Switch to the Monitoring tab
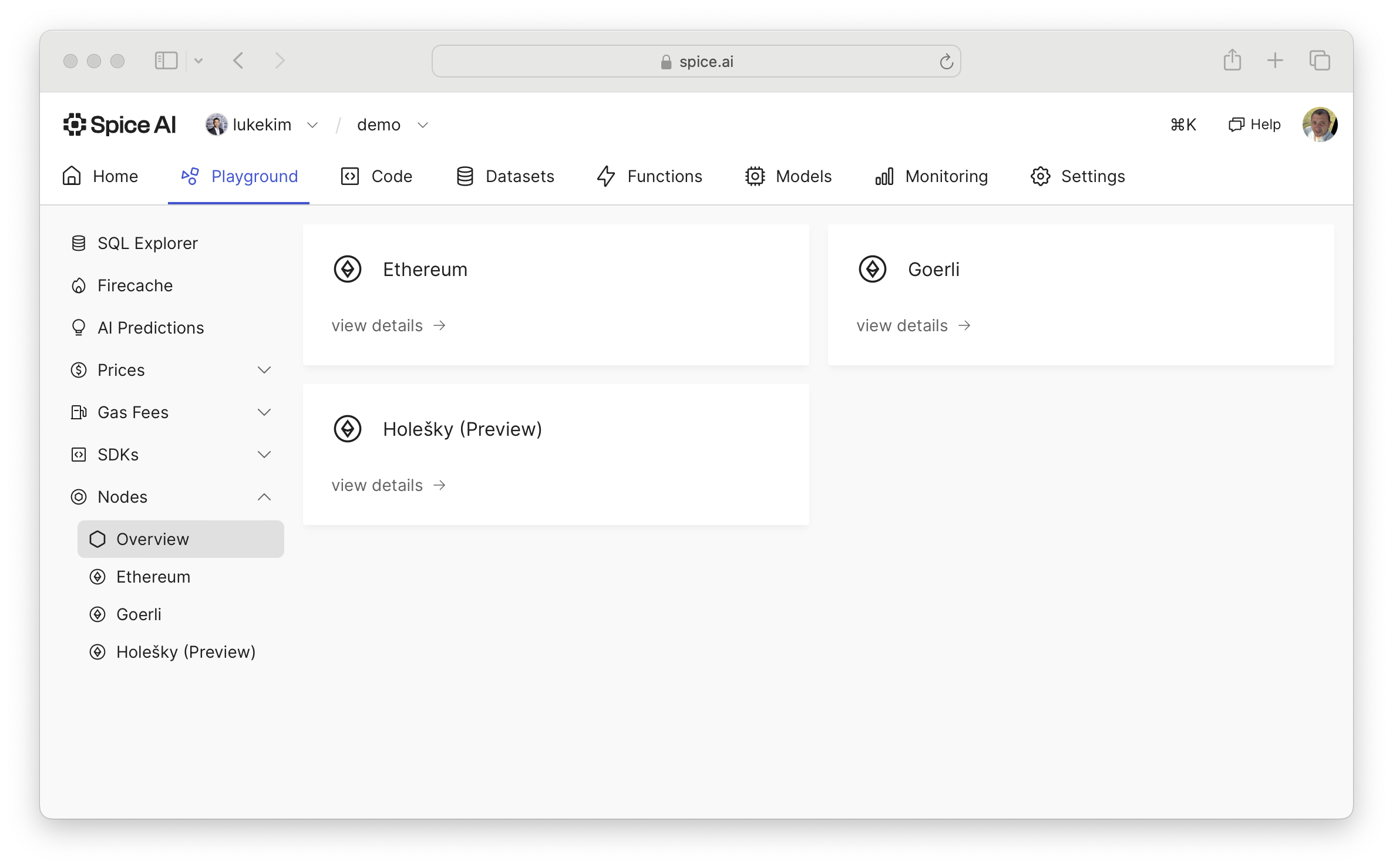The height and width of the screenshot is (868, 1393). [931, 176]
